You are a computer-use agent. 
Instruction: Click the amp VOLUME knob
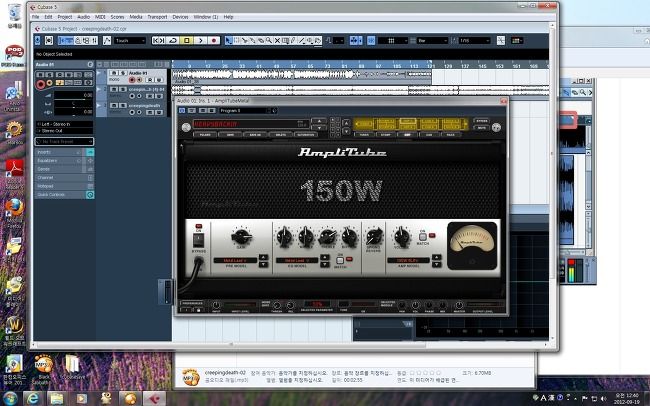[x=401, y=237]
